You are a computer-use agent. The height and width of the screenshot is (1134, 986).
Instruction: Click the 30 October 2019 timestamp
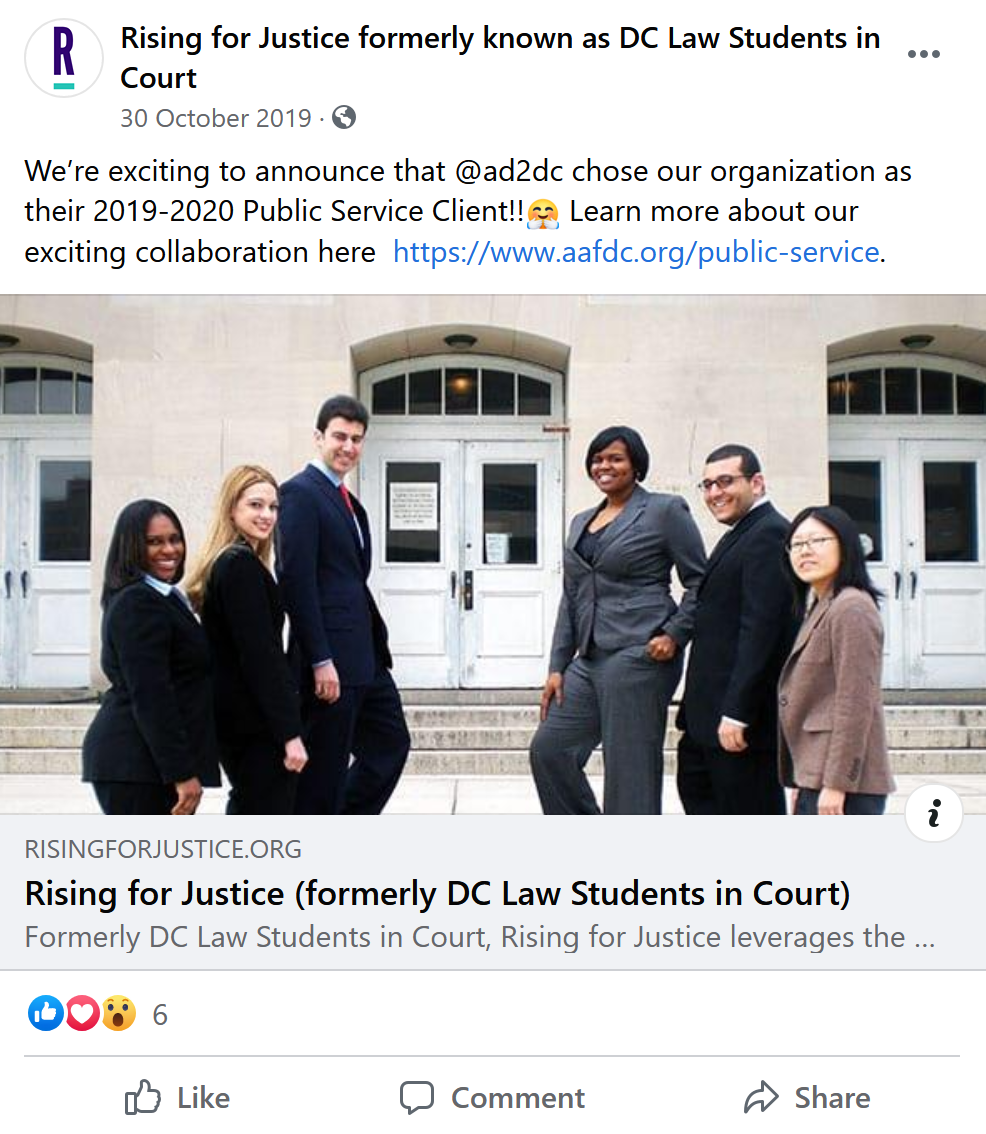[216, 118]
